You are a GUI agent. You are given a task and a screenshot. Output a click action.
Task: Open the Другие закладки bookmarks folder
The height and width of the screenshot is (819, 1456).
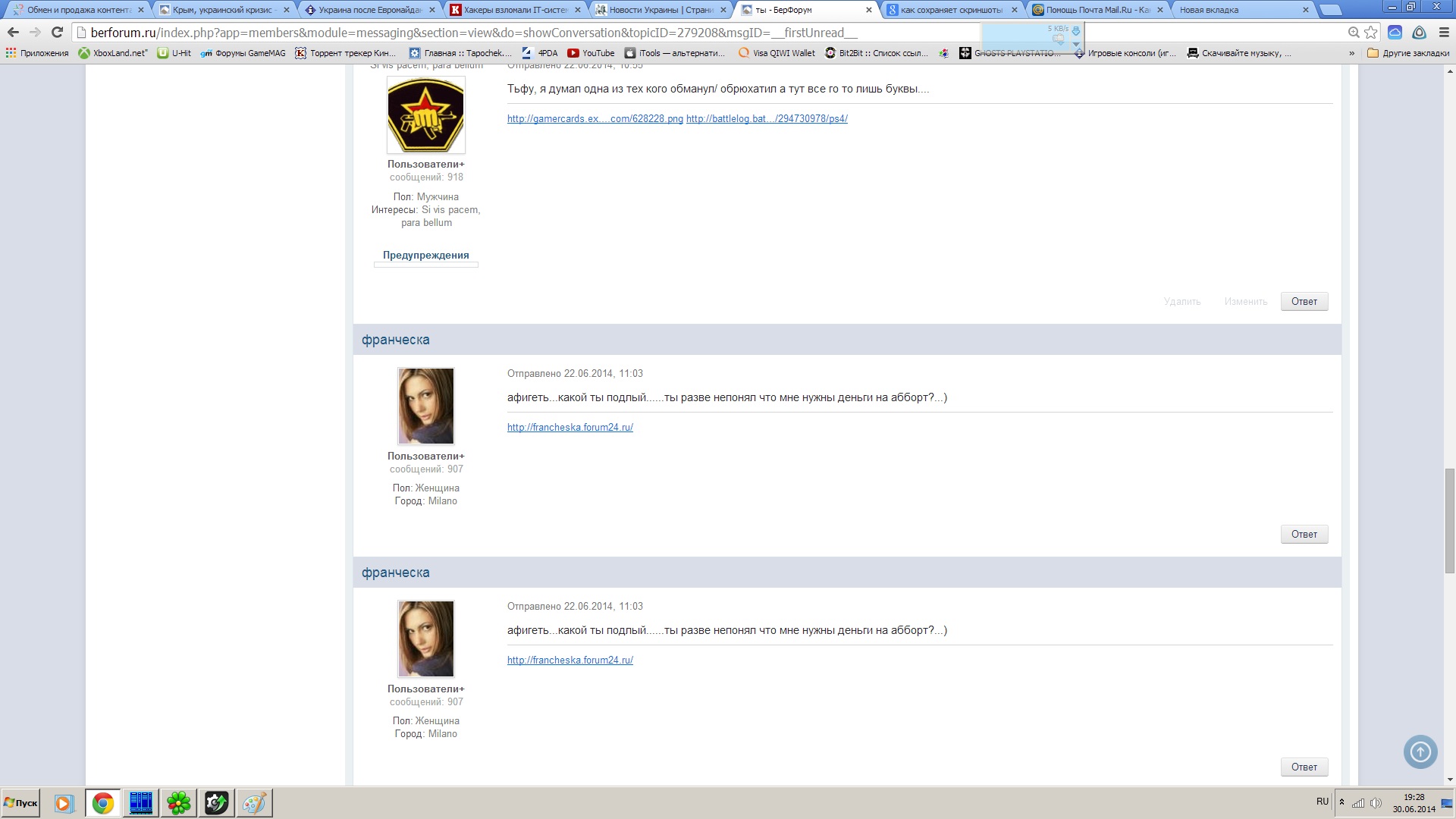(x=1408, y=53)
